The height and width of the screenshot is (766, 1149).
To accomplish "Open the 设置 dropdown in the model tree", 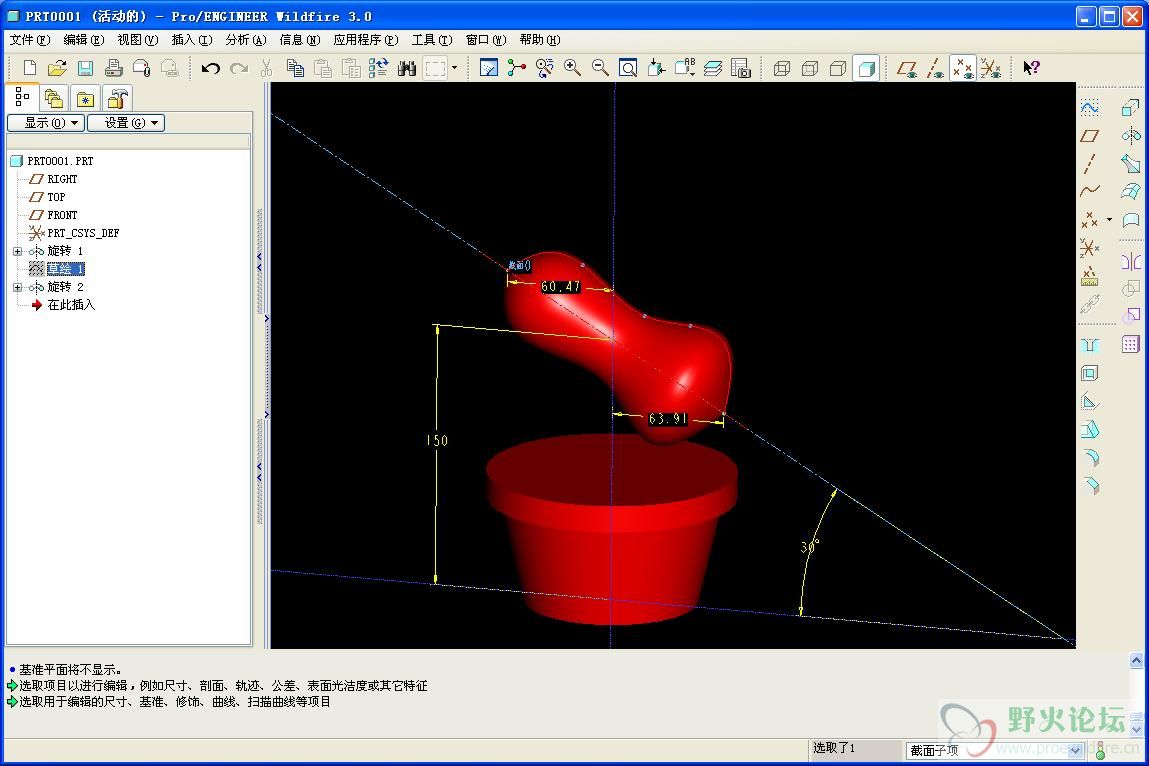I will [126, 123].
